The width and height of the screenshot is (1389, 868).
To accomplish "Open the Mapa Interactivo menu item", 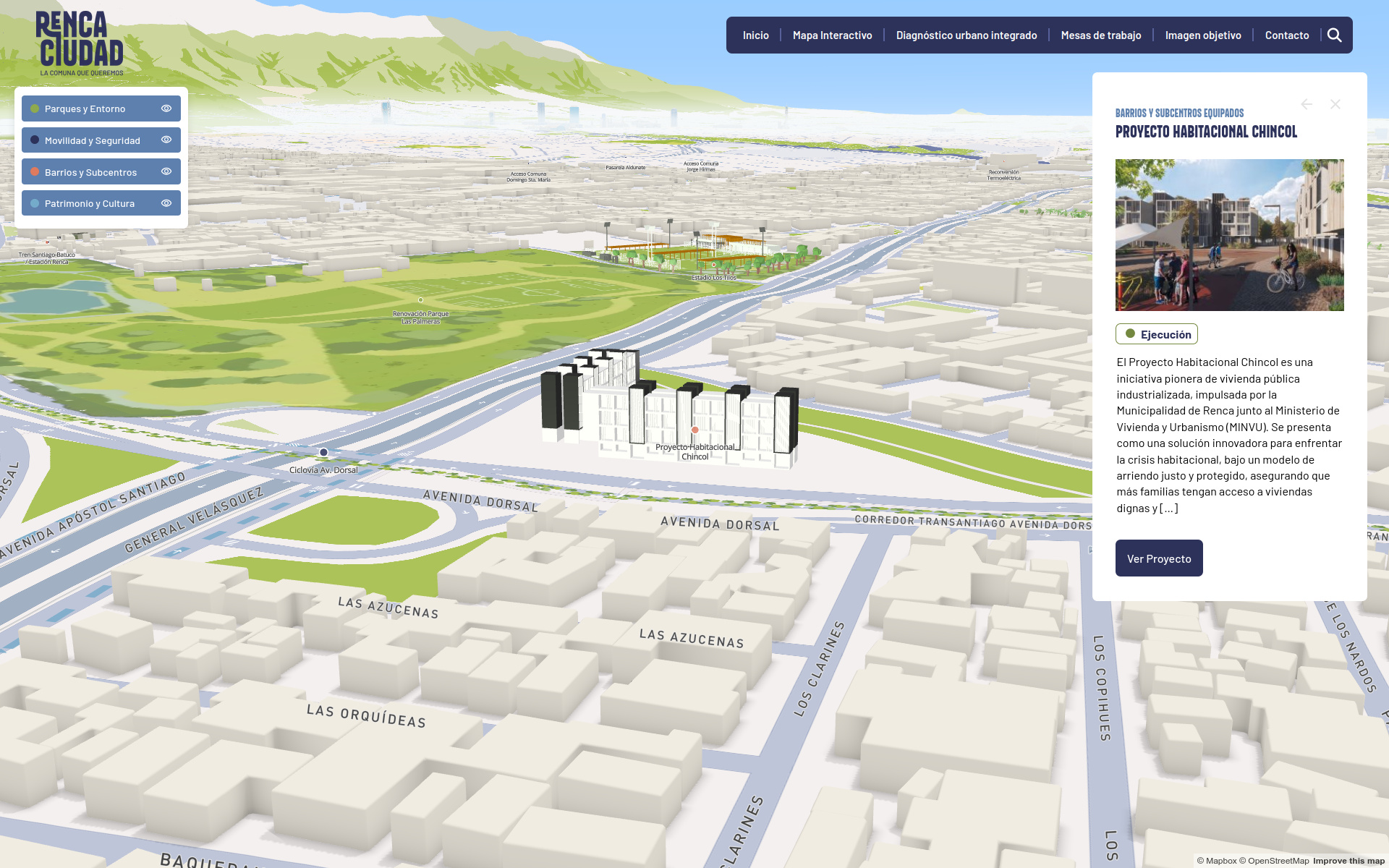I will coord(832,35).
